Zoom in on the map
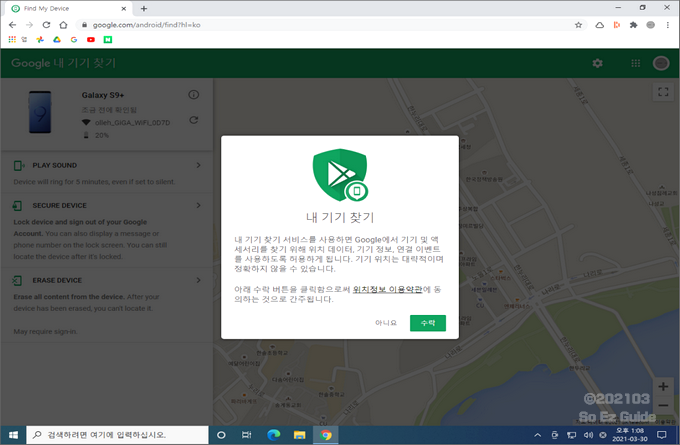Screen dimensions: 680x445 coord(662,386)
